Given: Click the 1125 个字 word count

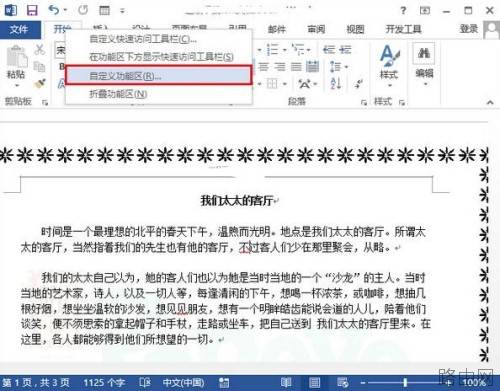Looking at the screenshot, I should pyautogui.click(x=104, y=382).
